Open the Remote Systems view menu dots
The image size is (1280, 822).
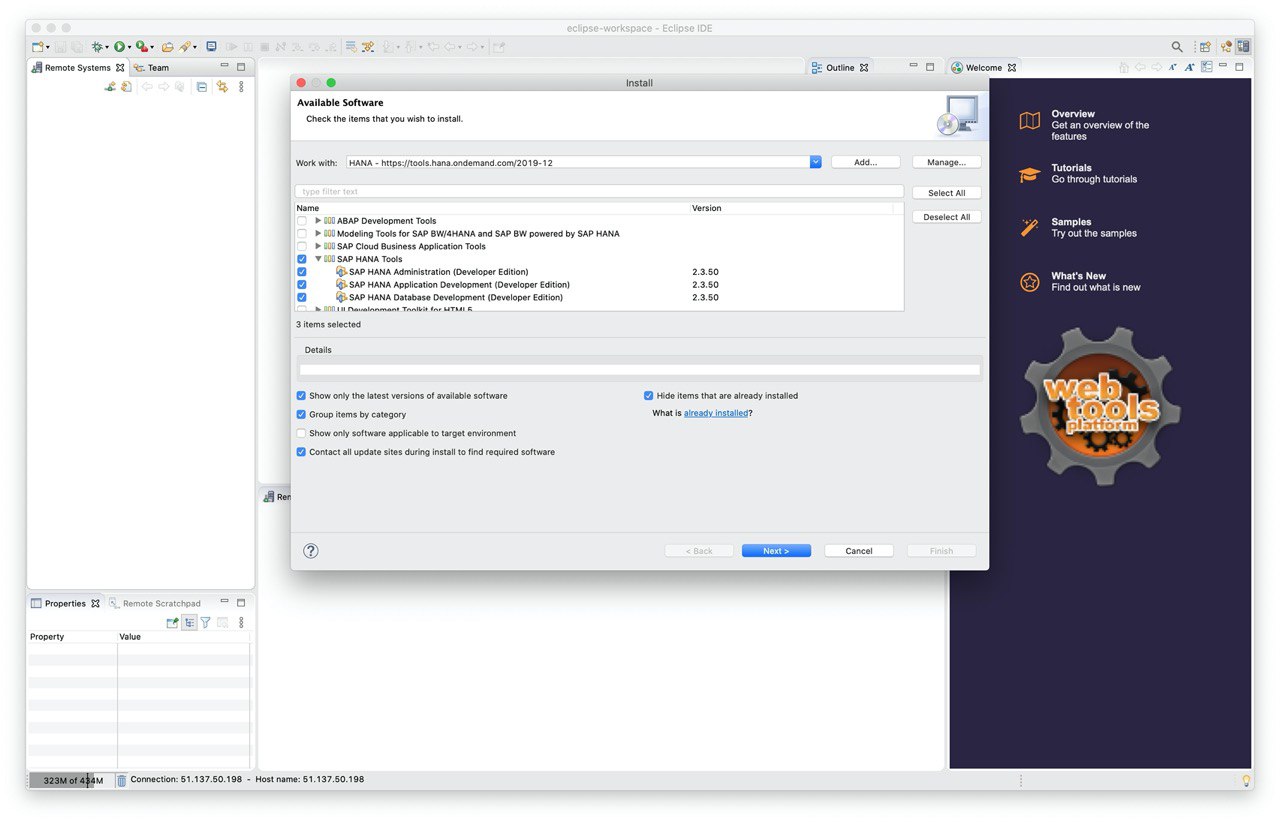click(x=241, y=87)
